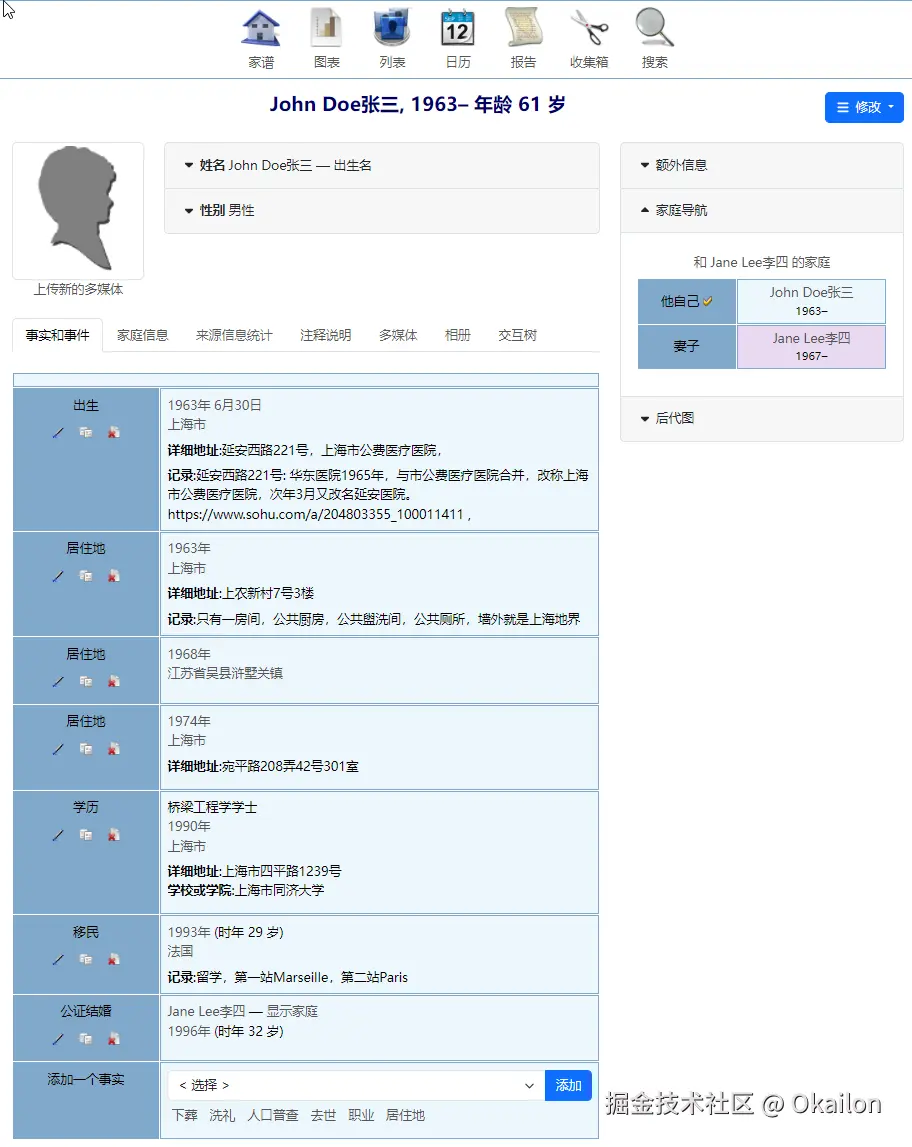The height and width of the screenshot is (1147, 912).
Task: Open the 日历 calendar icon
Action: tap(458, 30)
